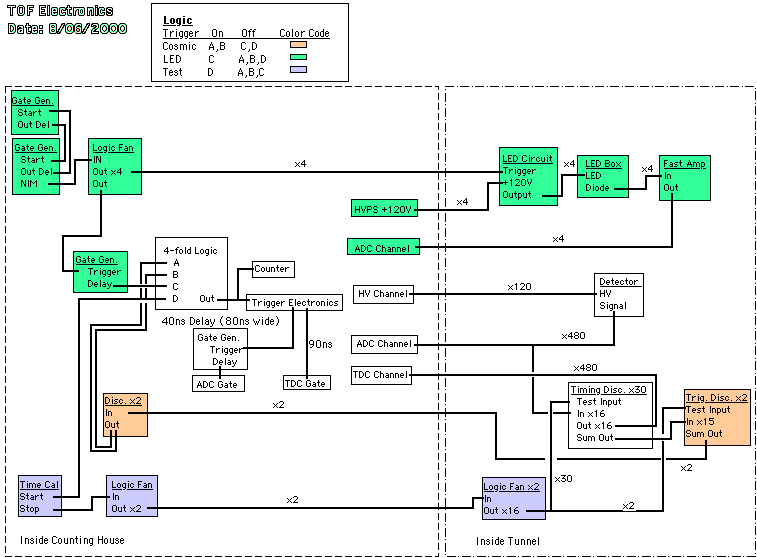Select 'Signal' in the Detector block
757x558 pixels.
pyautogui.click(x=613, y=306)
